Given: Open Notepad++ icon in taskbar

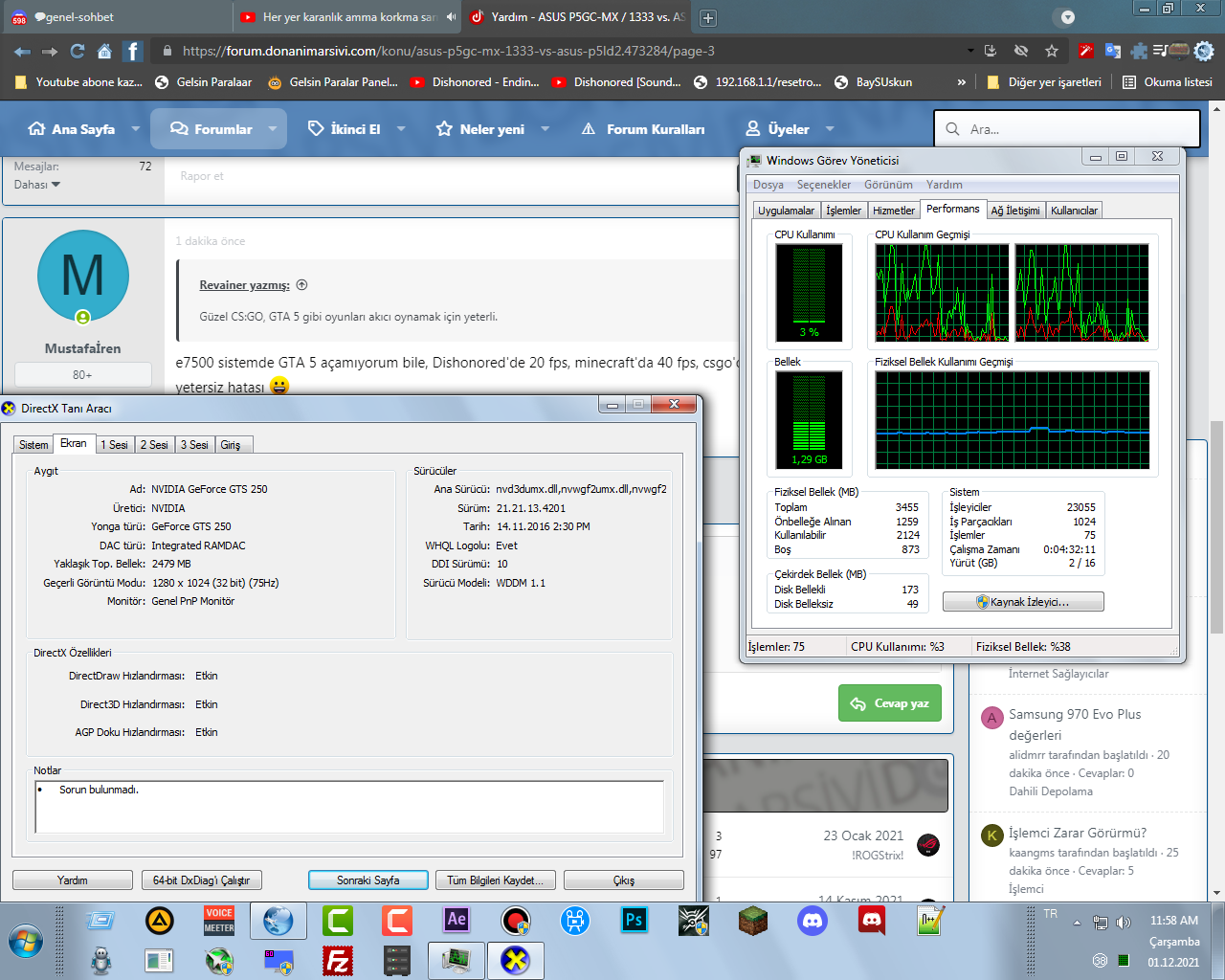Looking at the screenshot, I should pyautogui.click(x=931, y=921).
